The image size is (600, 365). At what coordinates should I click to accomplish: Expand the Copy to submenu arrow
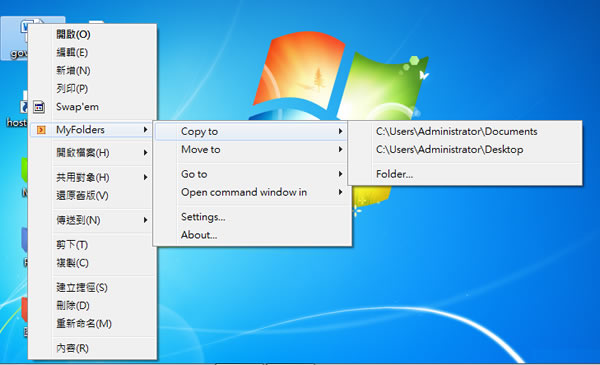coord(340,131)
